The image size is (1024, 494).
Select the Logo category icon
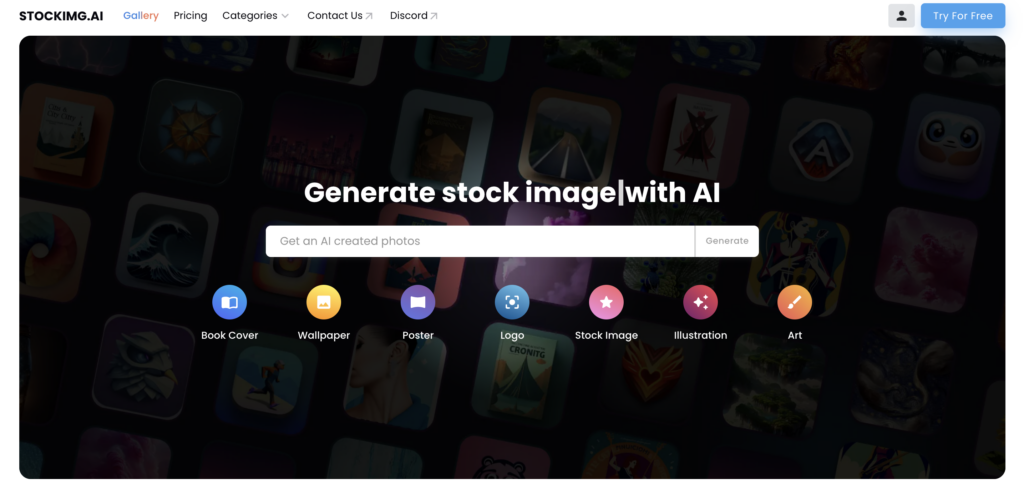tap(512, 303)
